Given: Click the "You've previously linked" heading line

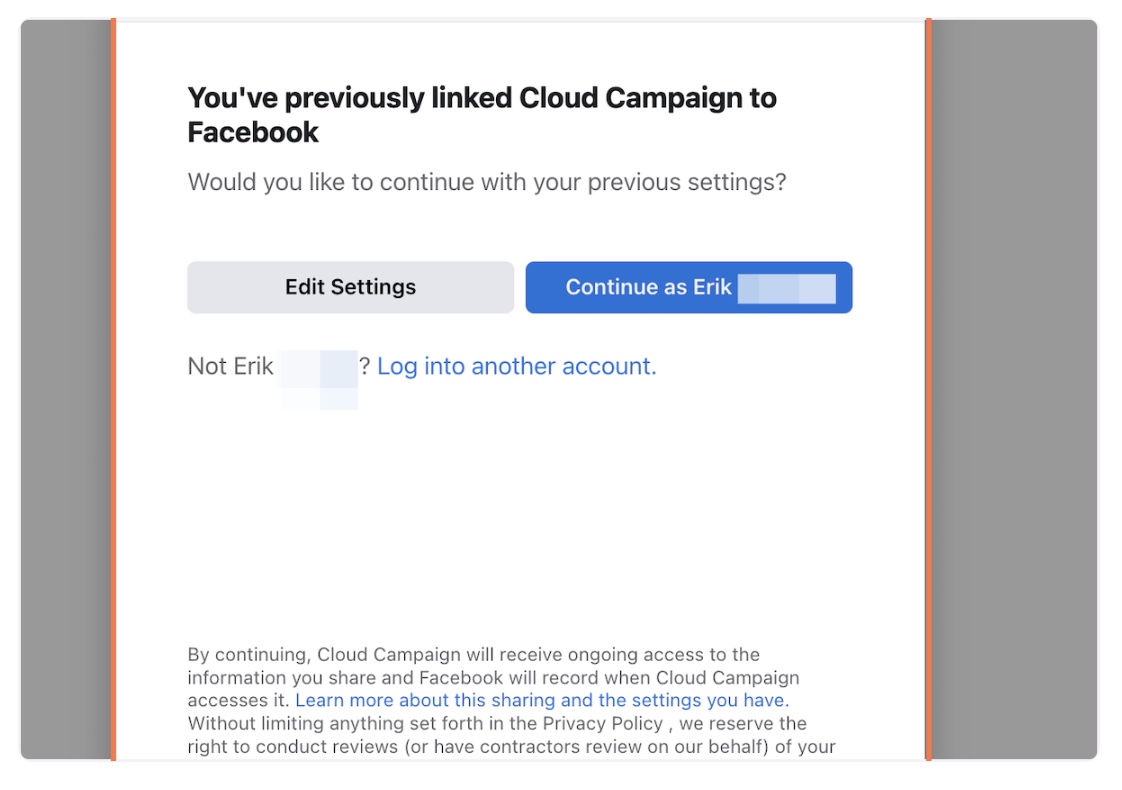Looking at the screenshot, I should 482,98.
